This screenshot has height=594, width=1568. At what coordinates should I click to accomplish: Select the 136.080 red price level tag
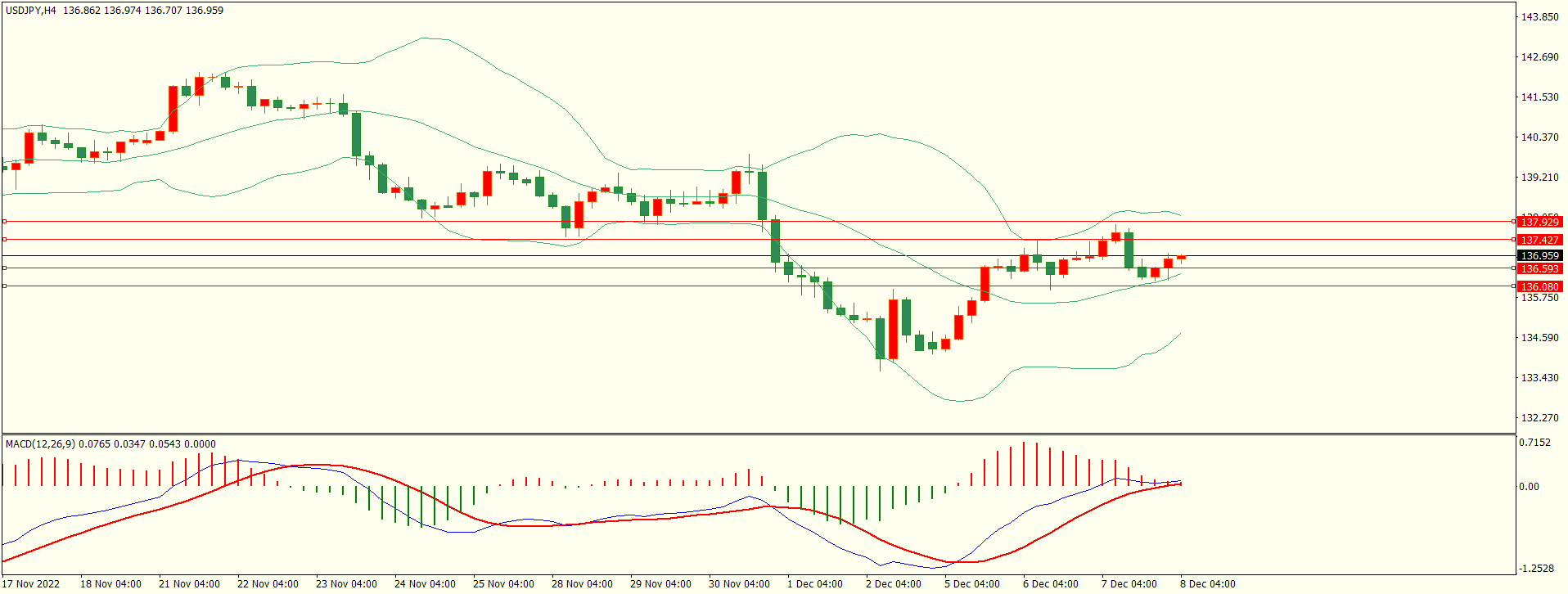(1539, 286)
